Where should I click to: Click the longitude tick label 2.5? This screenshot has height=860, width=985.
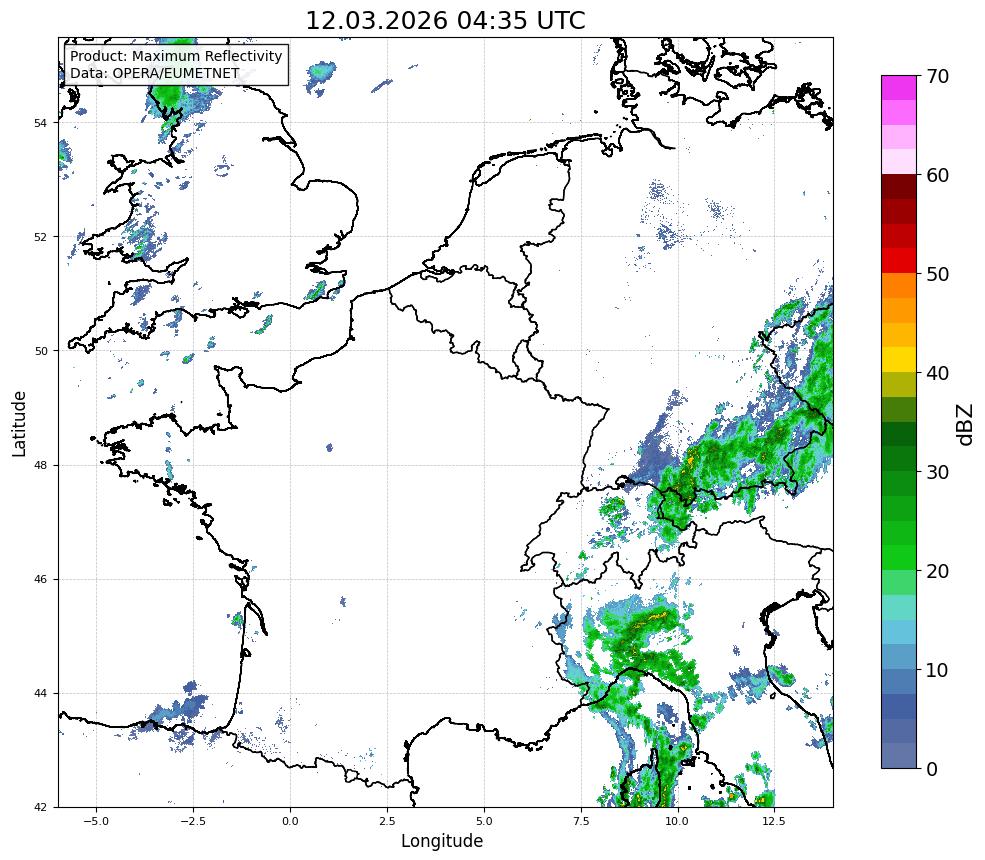387,821
